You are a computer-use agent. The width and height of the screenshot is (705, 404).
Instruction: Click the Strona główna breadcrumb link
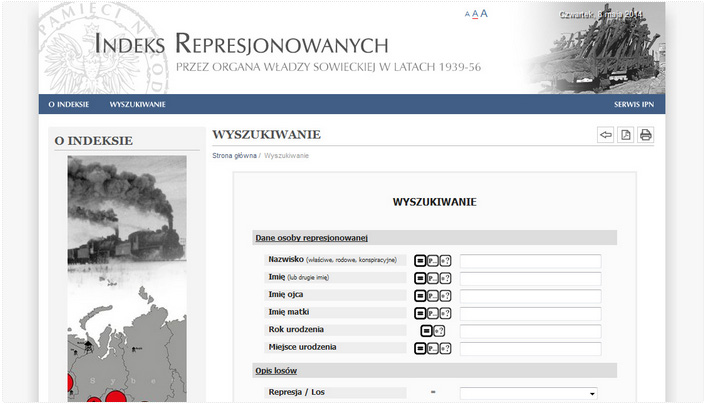click(x=234, y=156)
